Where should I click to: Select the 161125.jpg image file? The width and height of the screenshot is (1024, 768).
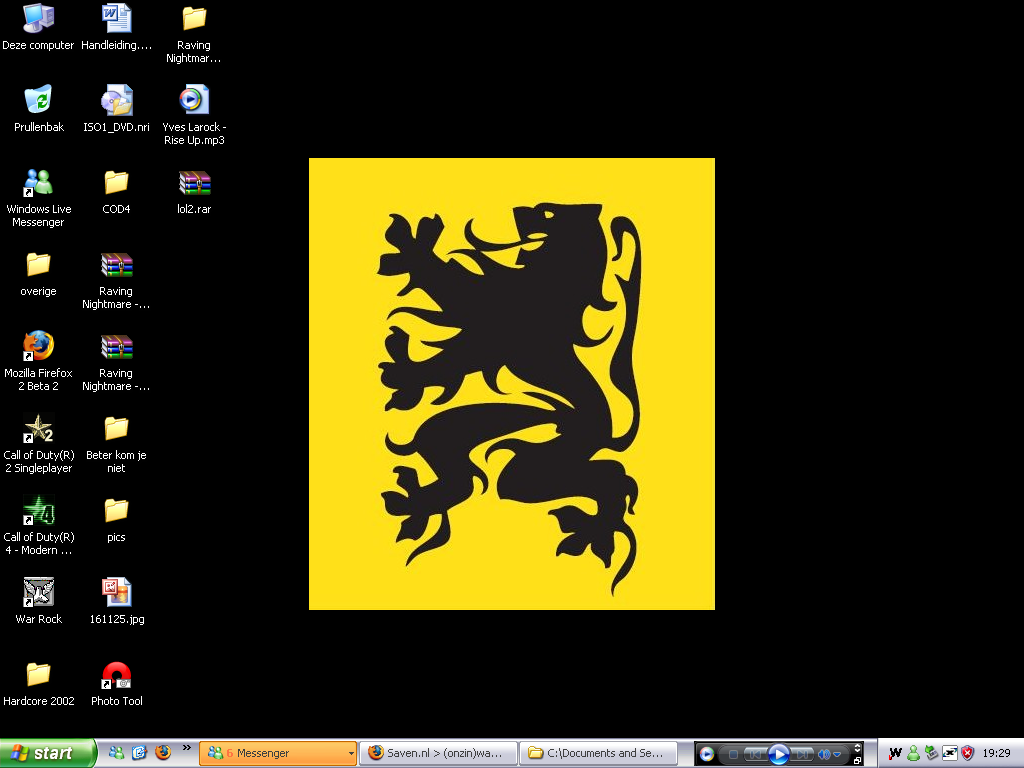click(116, 601)
